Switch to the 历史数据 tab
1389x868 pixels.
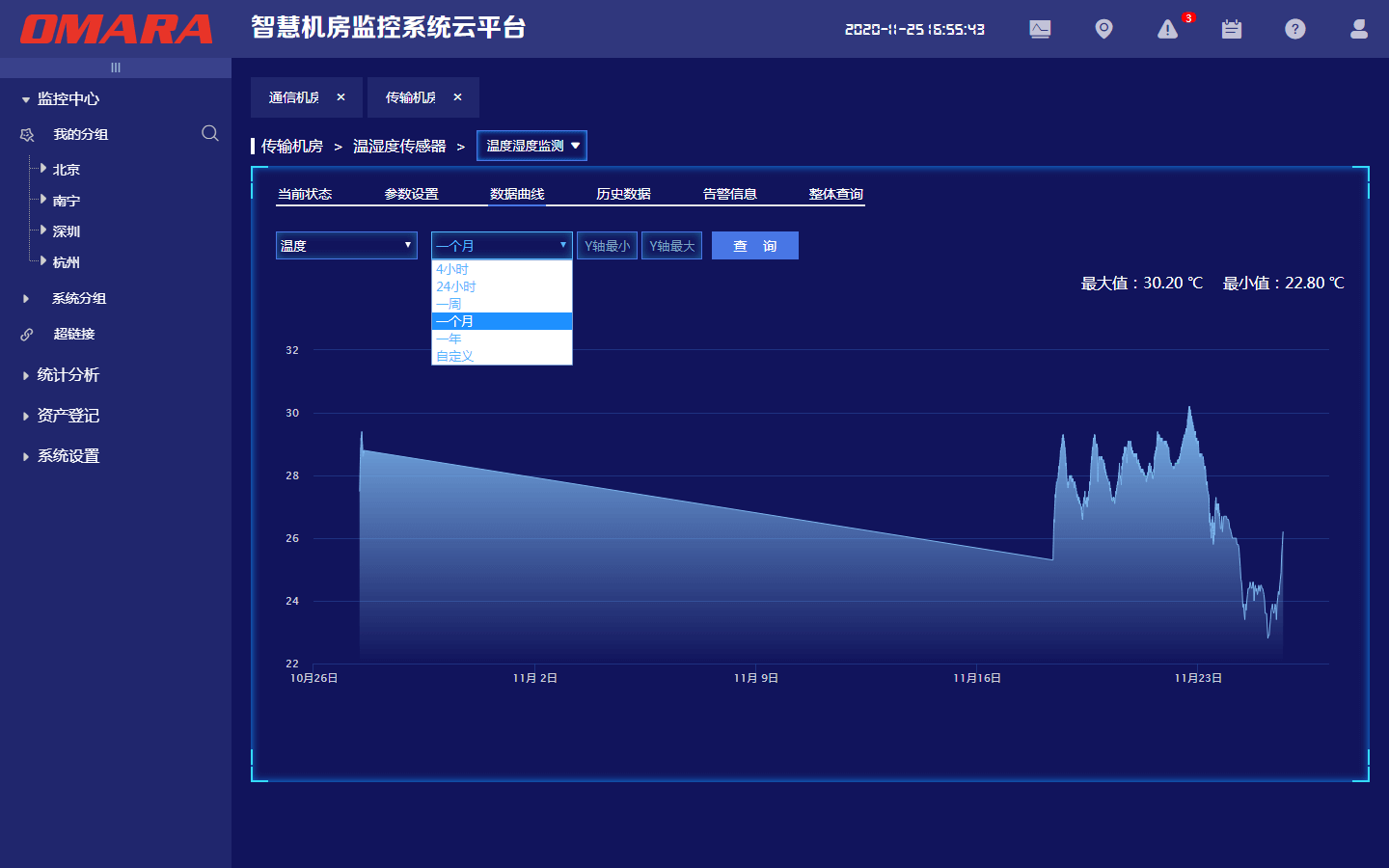[623, 194]
